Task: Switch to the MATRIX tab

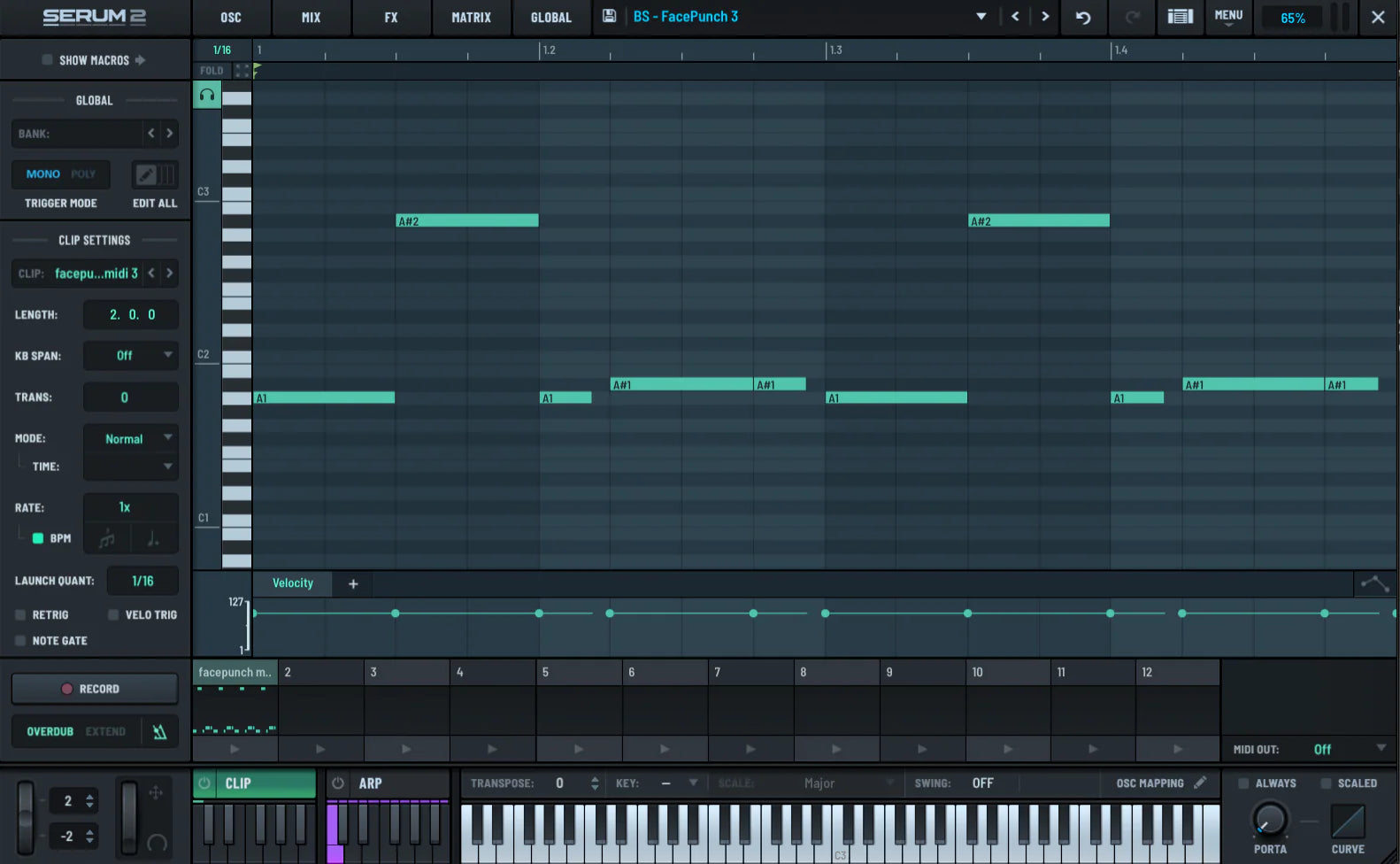Action: pos(471,18)
